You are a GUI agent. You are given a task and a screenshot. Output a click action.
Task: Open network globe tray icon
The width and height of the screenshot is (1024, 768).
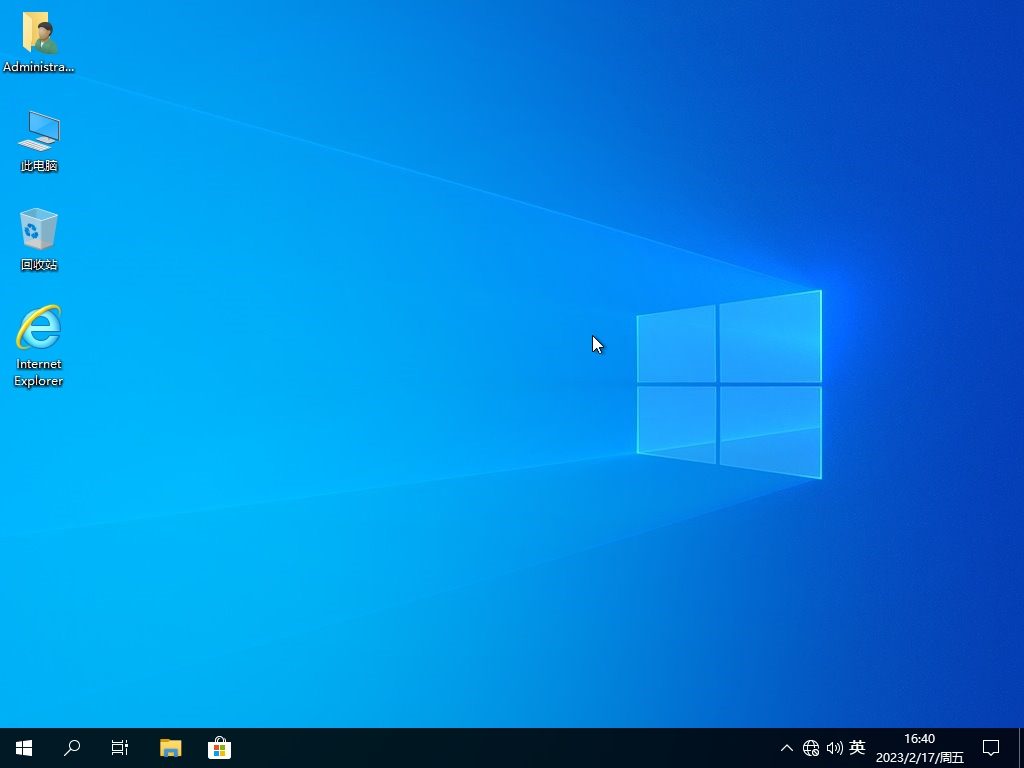pos(811,748)
